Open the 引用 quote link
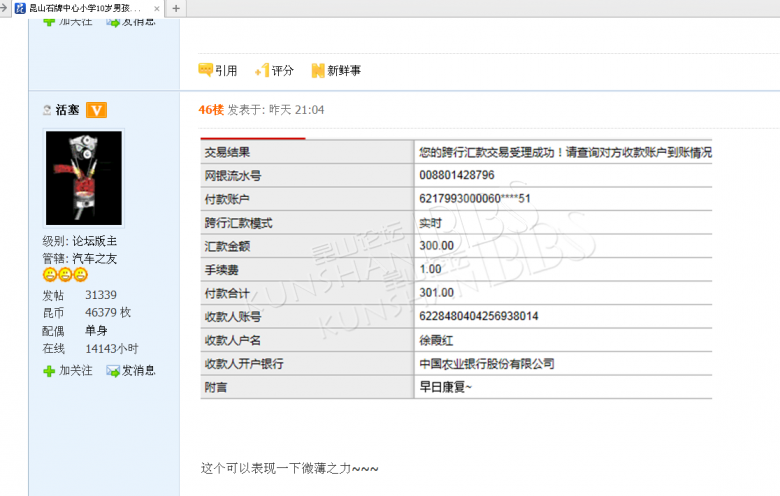 [x=226, y=71]
